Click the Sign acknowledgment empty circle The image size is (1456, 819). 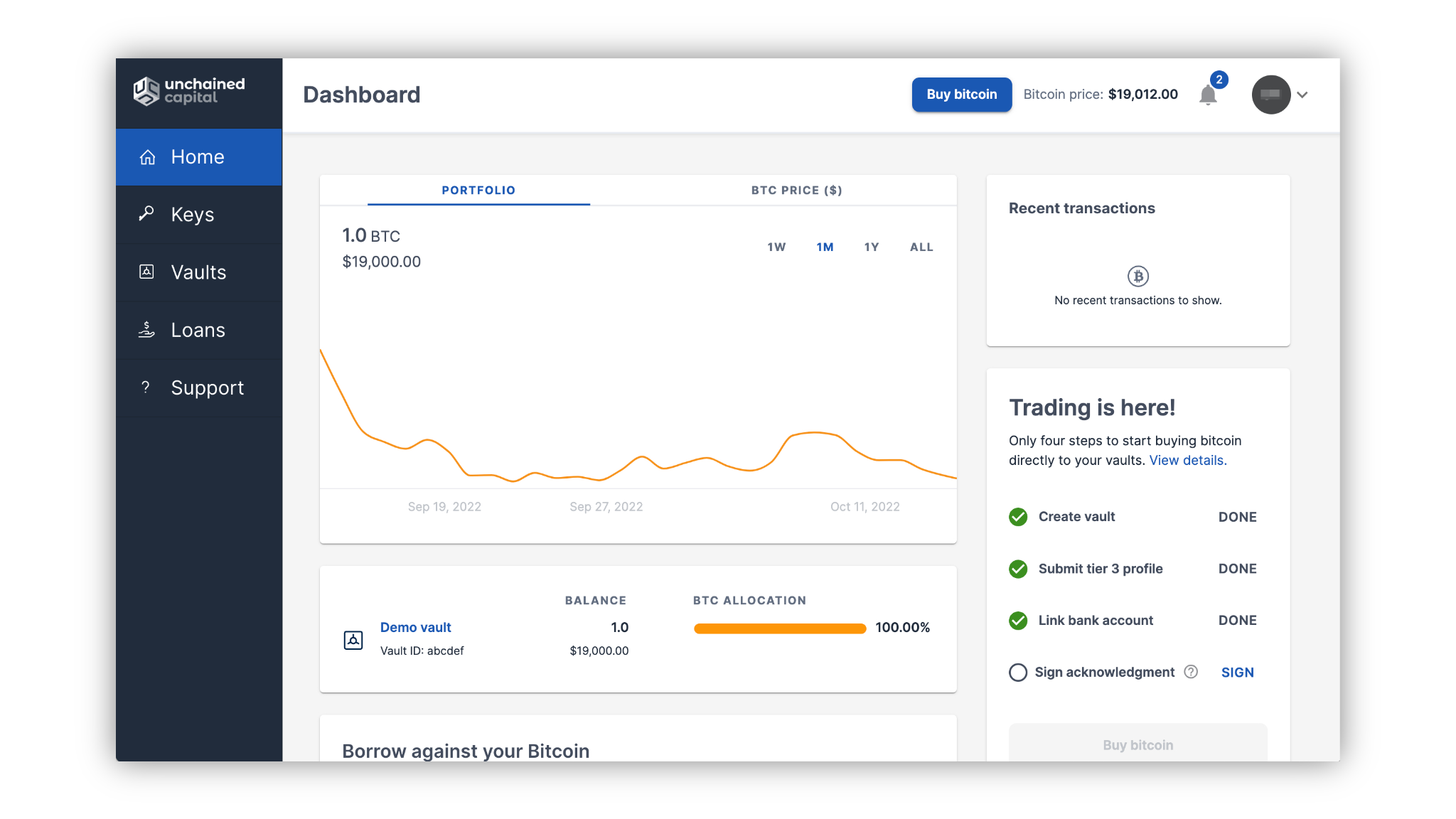1018,673
